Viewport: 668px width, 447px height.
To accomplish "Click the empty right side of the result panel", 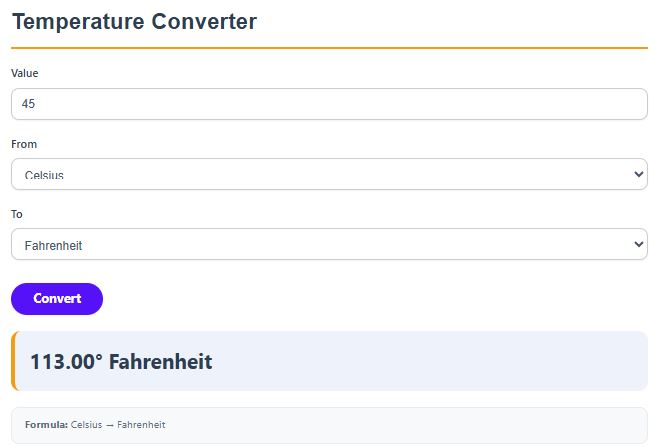I will pyautogui.click(x=500, y=361).
